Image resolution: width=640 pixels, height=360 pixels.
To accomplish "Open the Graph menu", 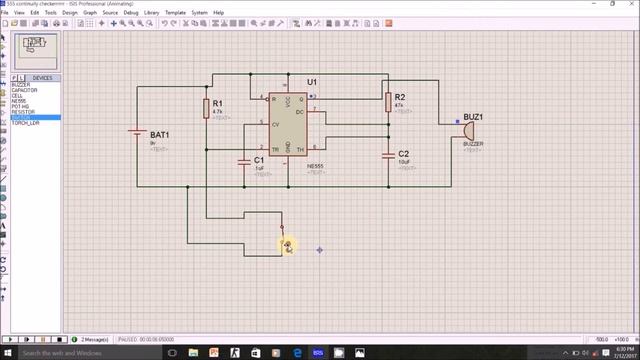I will coord(90,13).
